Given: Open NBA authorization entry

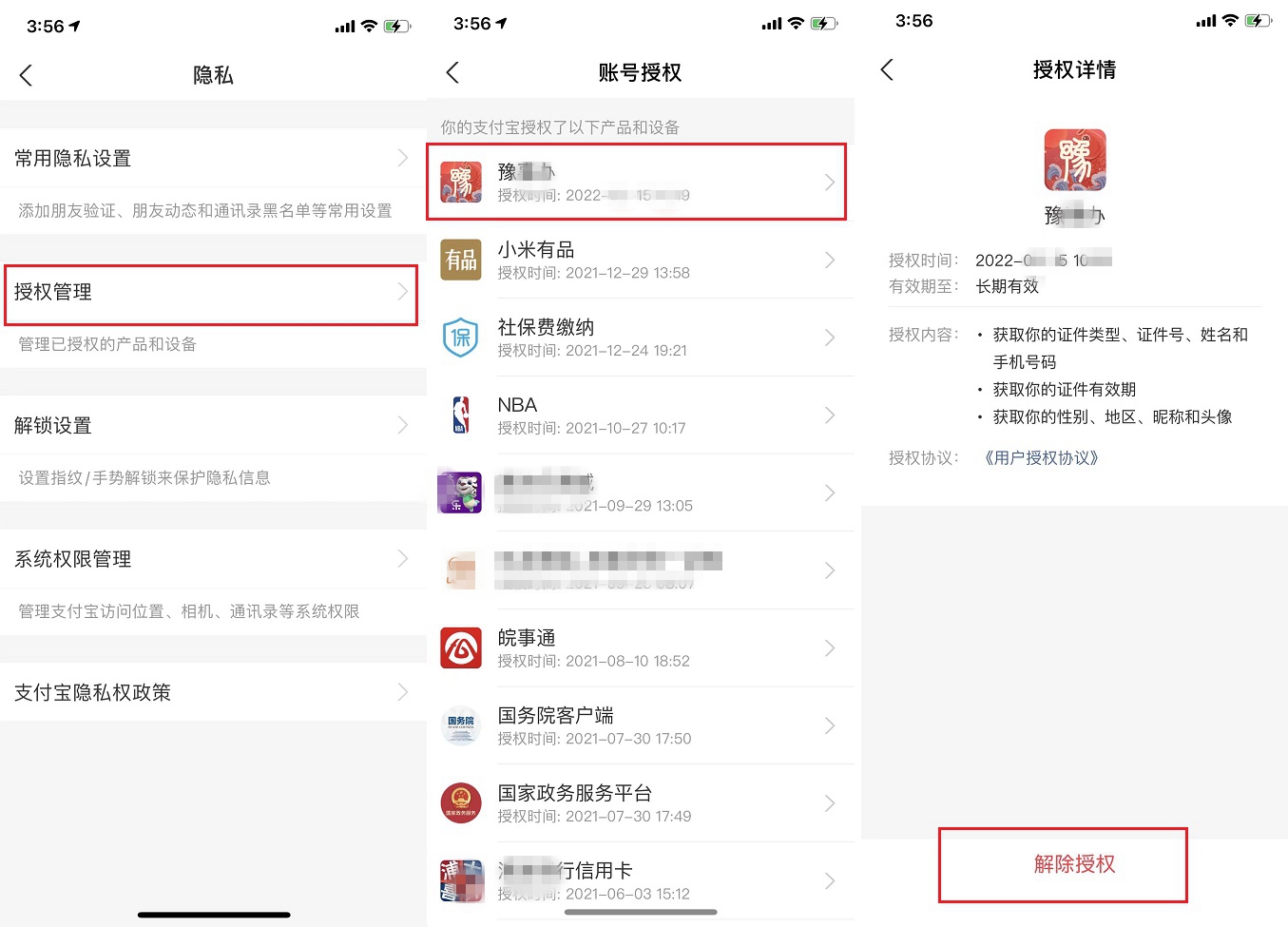Looking at the screenshot, I should click(641, 415).
